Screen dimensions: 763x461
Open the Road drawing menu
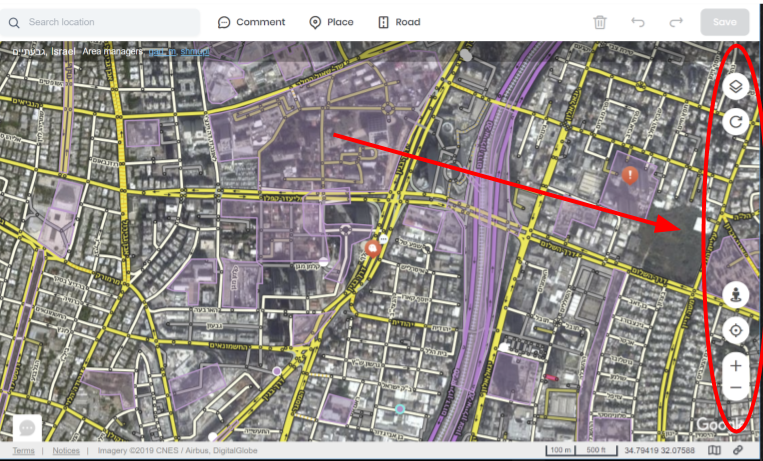coord(398,22)
